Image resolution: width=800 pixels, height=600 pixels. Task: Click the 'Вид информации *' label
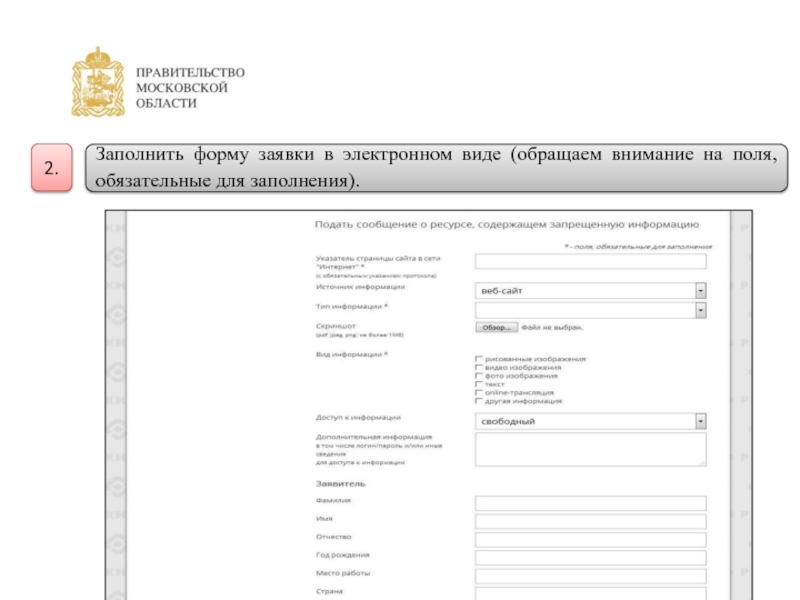click(x=352, y=354)
